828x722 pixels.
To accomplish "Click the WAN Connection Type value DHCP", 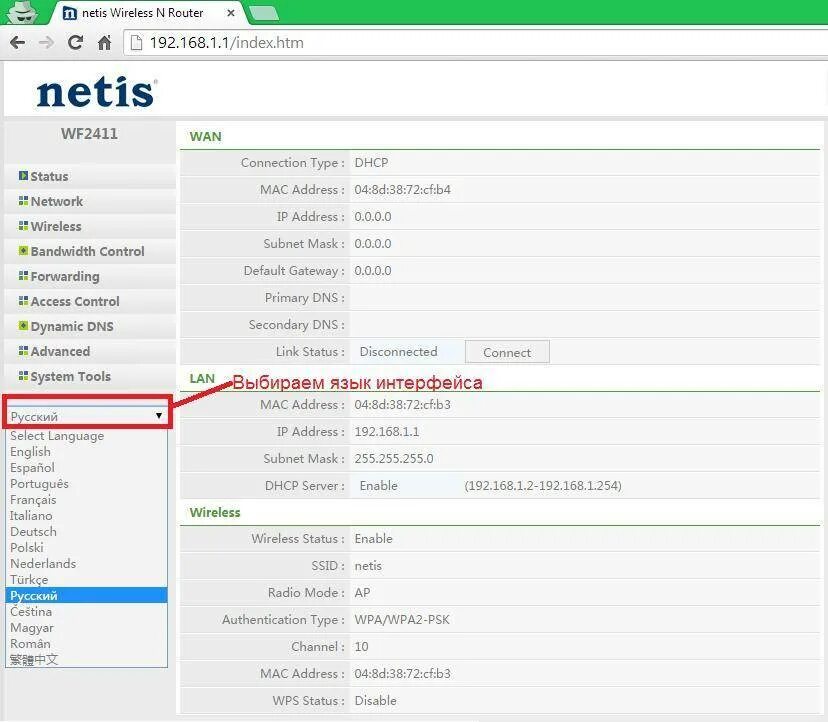I will click(x=371, y=163).
